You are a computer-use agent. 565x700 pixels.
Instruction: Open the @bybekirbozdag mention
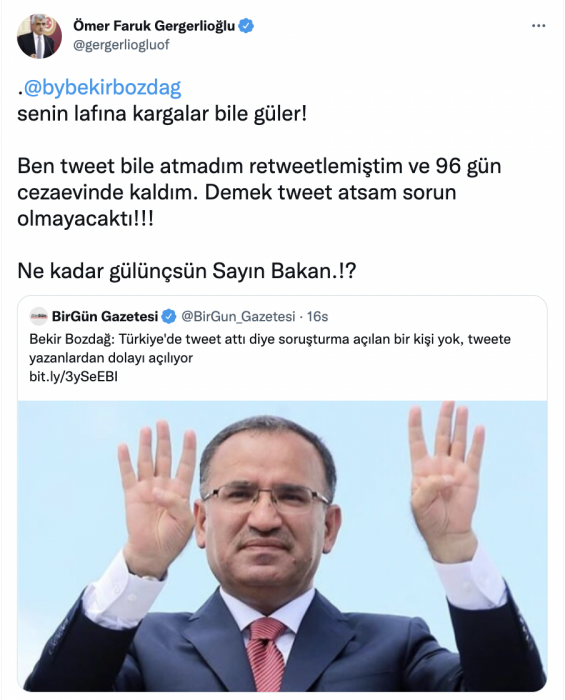[x=102, y=88]
